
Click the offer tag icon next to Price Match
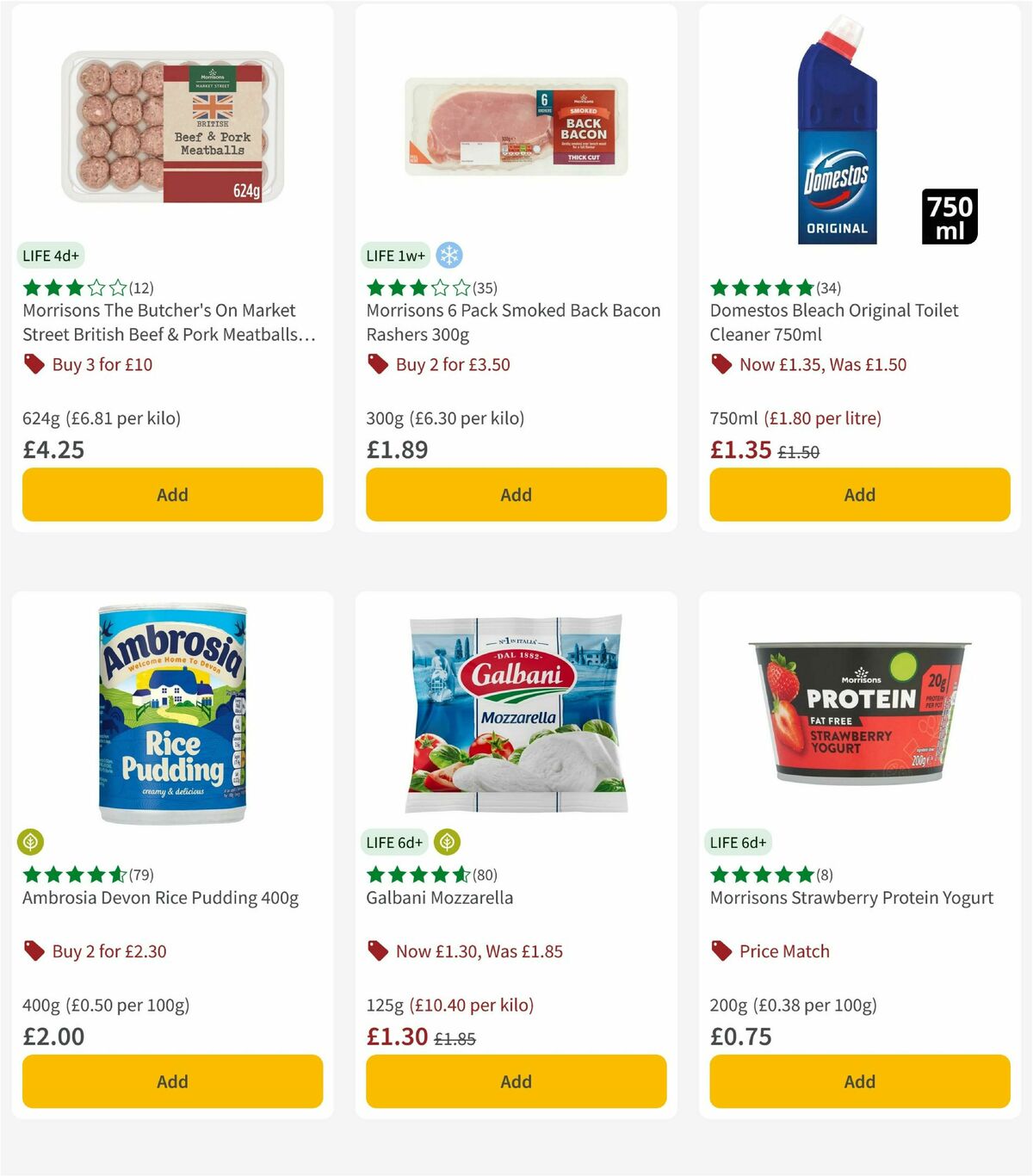tap(721, 951)
